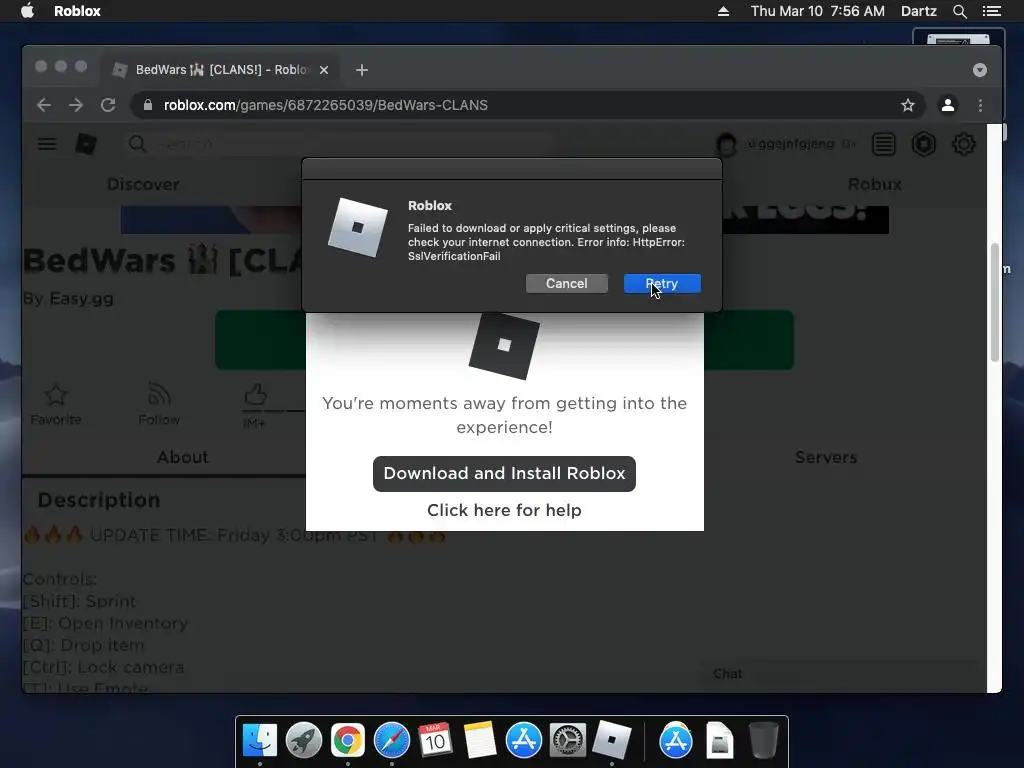Reload the Roblox page
This screenshot has height=768, width=1024.
[108, 105]
